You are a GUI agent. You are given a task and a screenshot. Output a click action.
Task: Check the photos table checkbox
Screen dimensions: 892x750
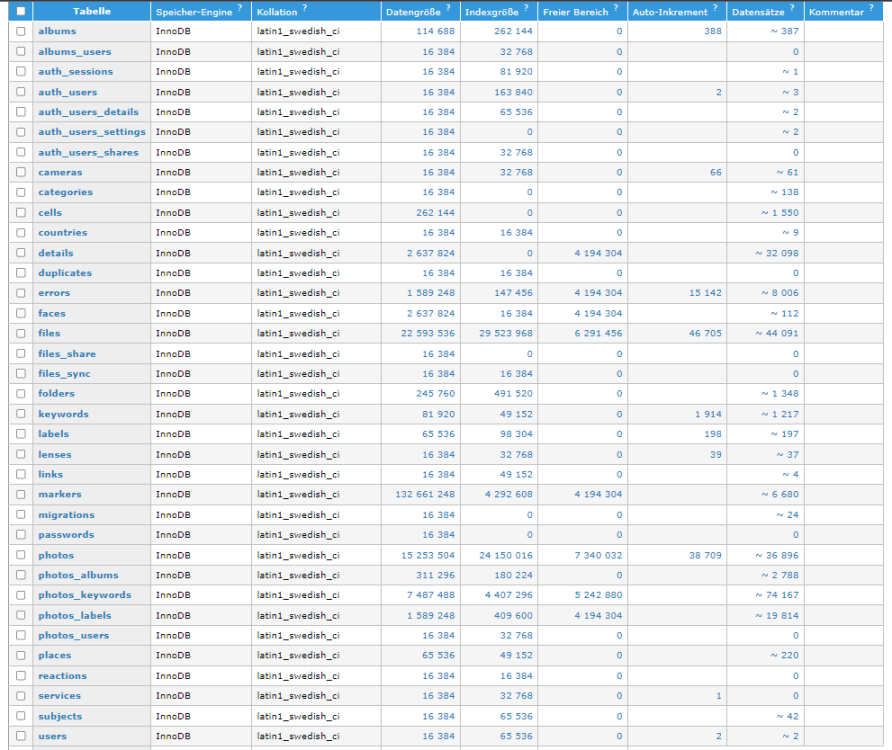pyautogui.click(x=21, y=555)
